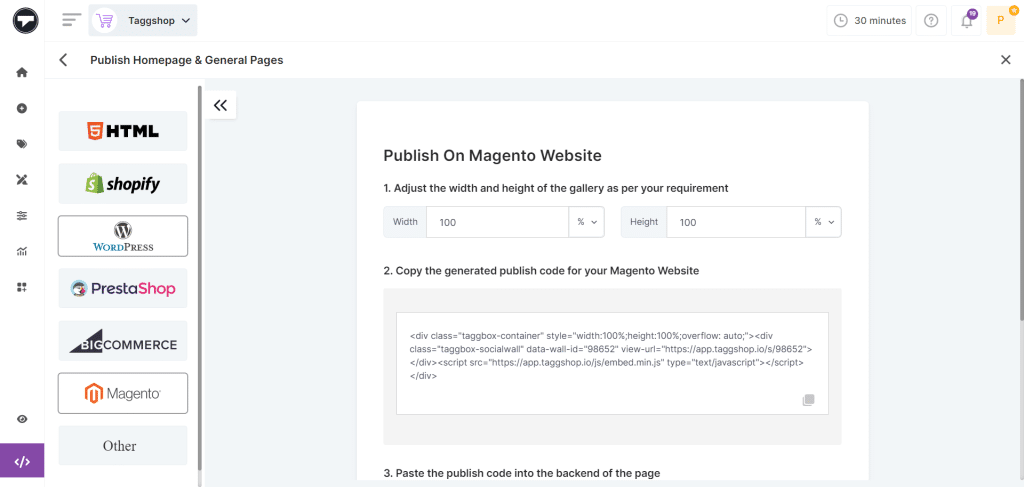Open the analytics chart icon in sidebar
This screenshot has height=487, width=1024.
(22, 251)
